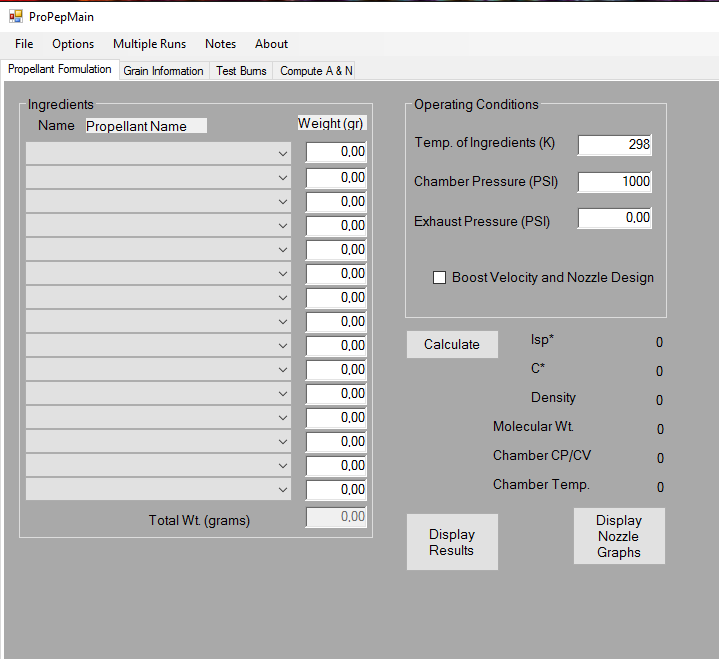Viewport: 719px width, 659px height.
Task: Open the Options menu
Action: (73, 44)
